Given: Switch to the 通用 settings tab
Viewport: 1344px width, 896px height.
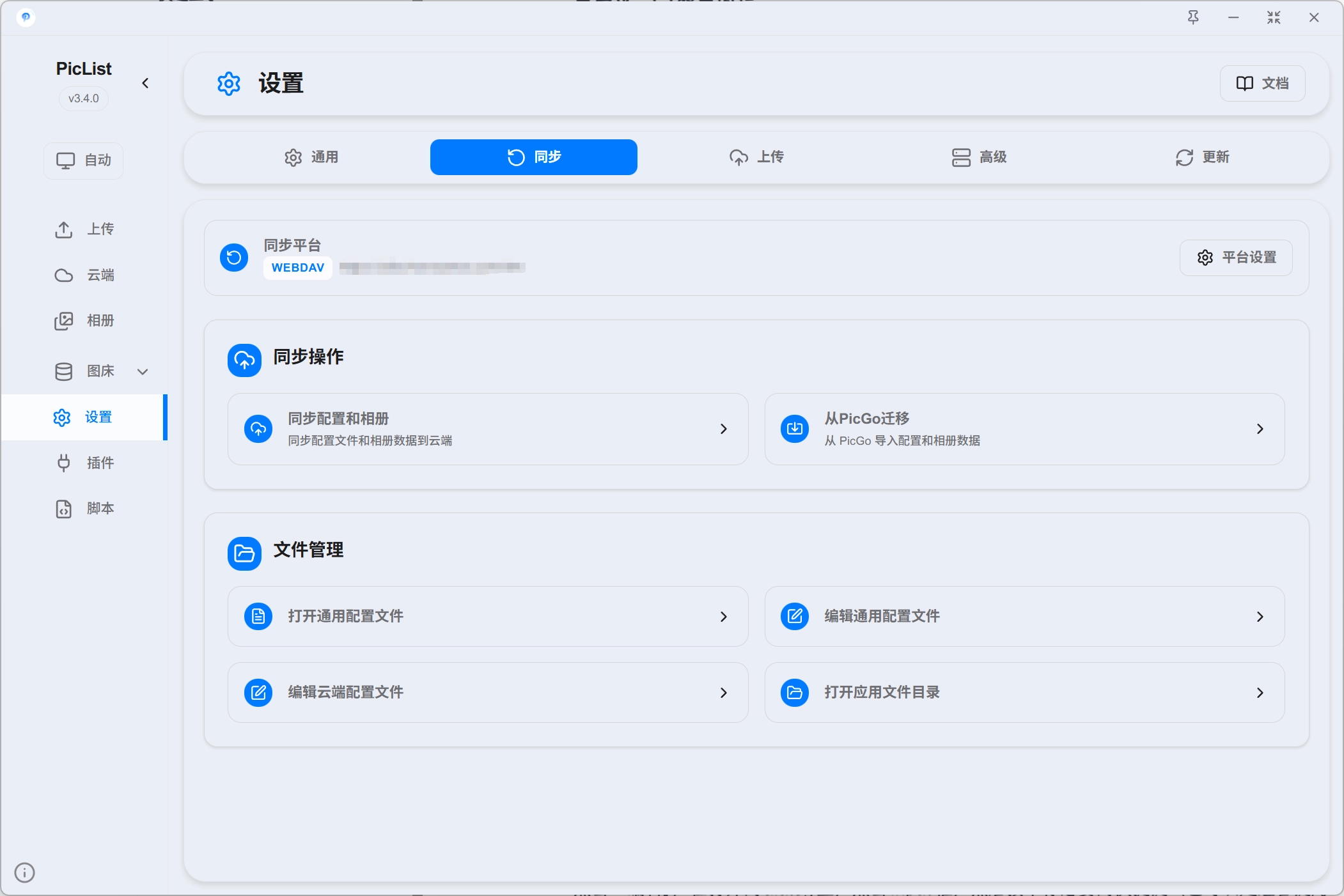Looking at the screenshot, I should tap(311, 157).
